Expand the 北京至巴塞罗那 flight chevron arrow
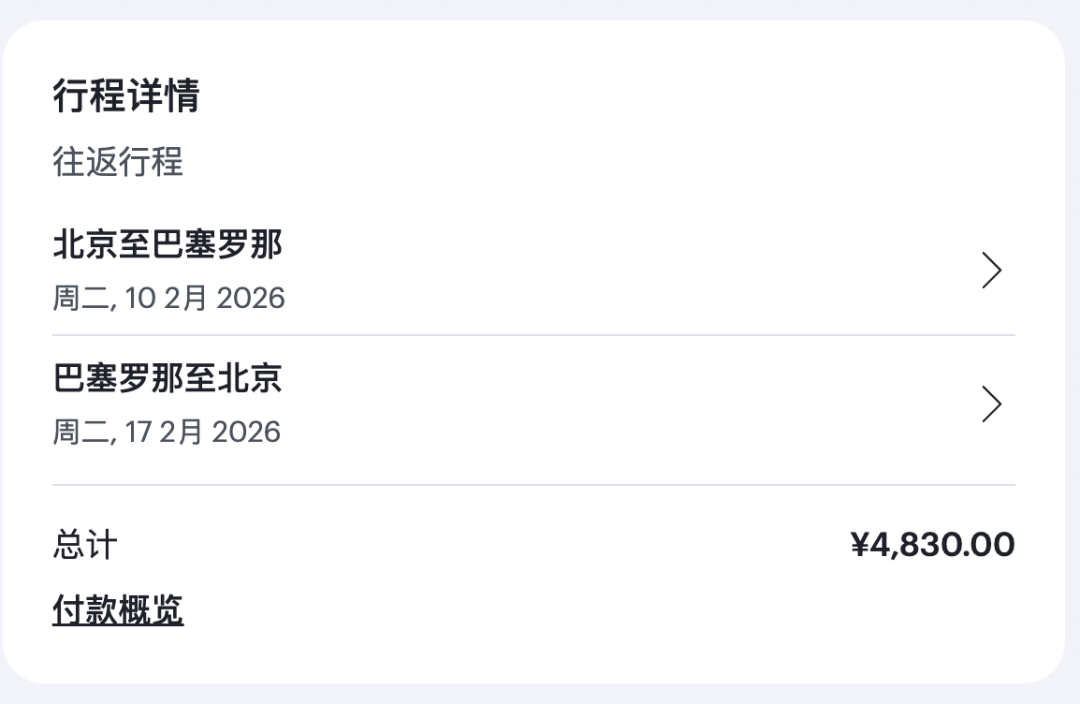This screenshot has width=1080, height=704. [x=991, y=270]
